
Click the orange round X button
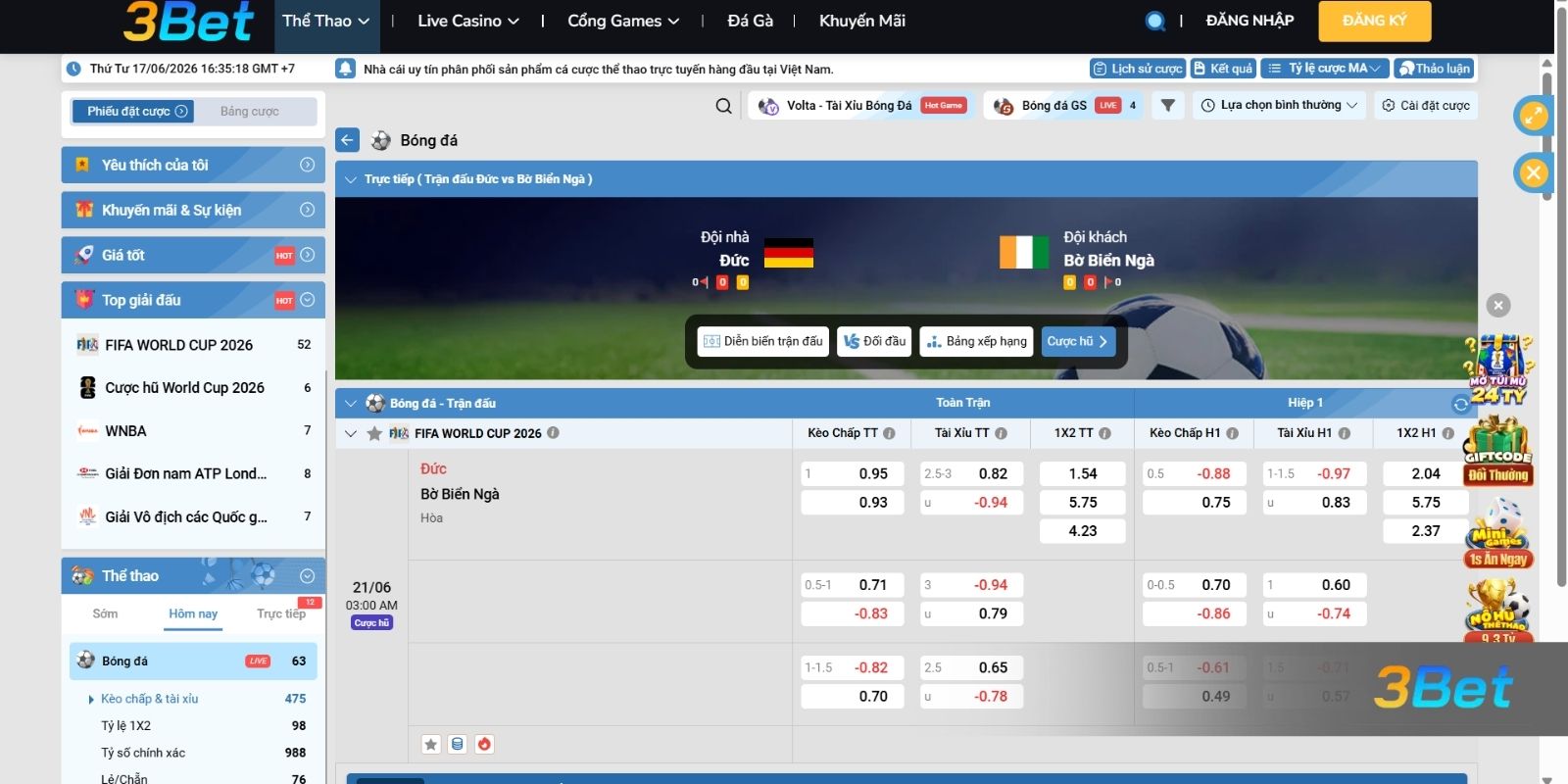pyautogui.click(x=1533, y=173)
